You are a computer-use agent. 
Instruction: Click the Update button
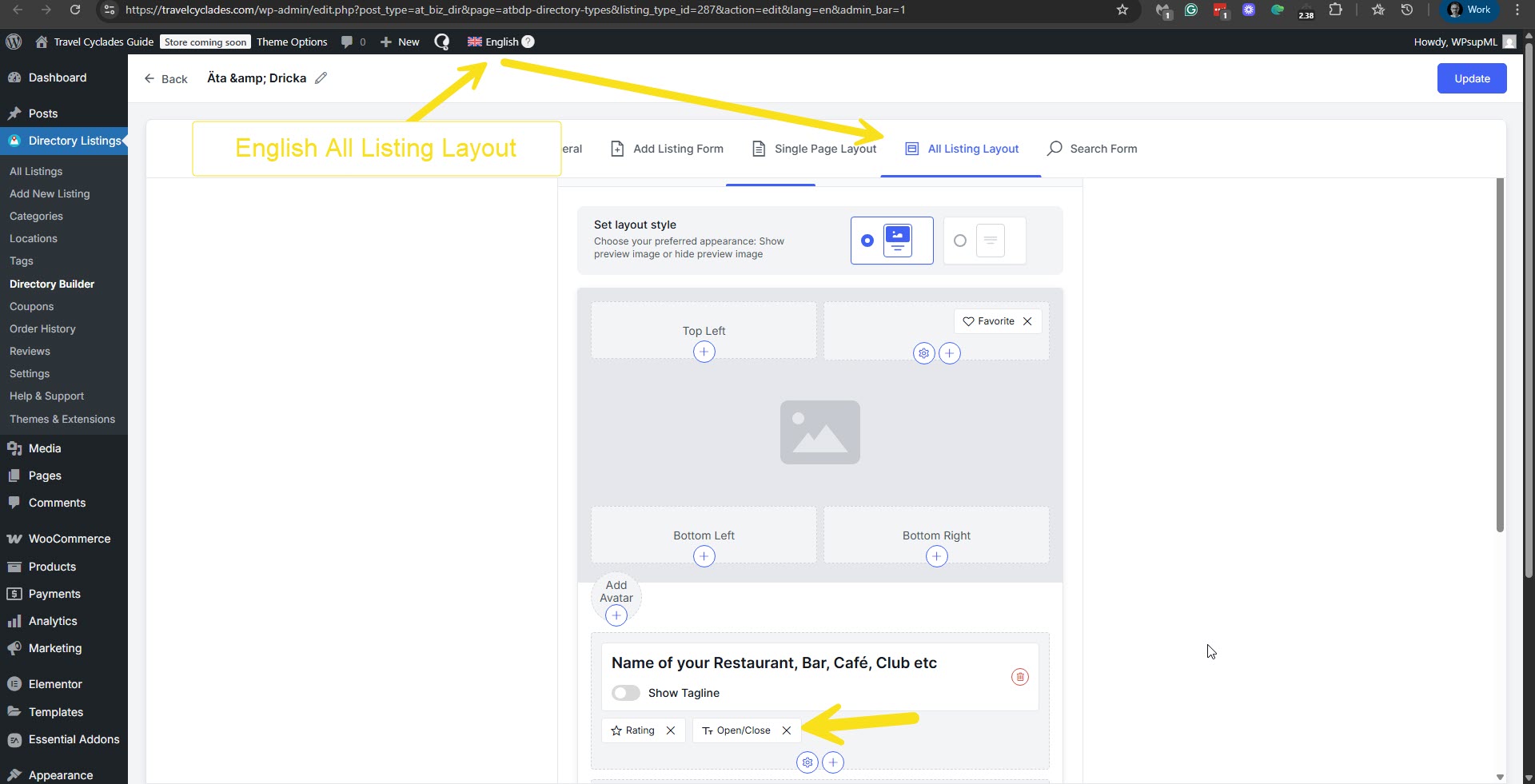coord(1471,78)
